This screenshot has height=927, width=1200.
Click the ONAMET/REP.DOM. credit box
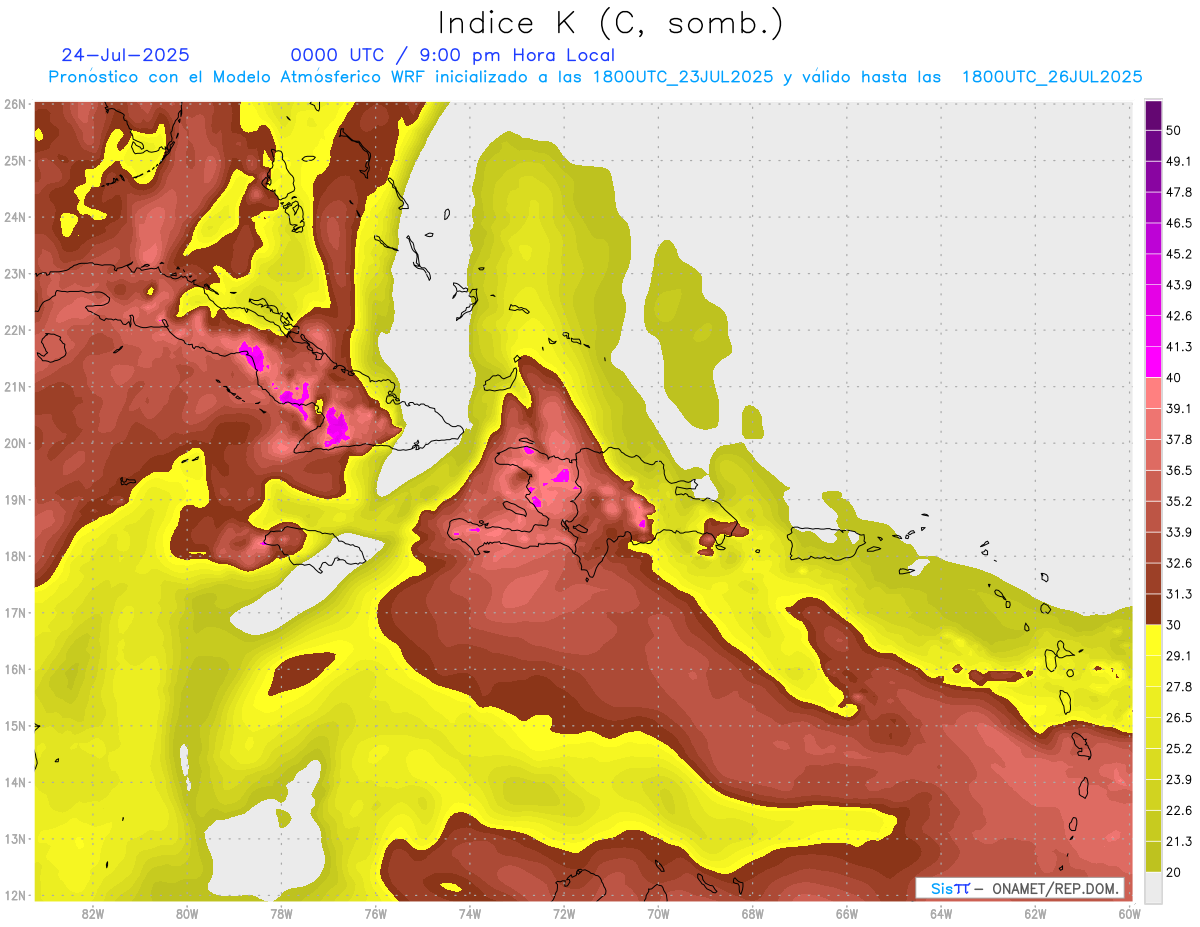click(x=1019, y=888)
